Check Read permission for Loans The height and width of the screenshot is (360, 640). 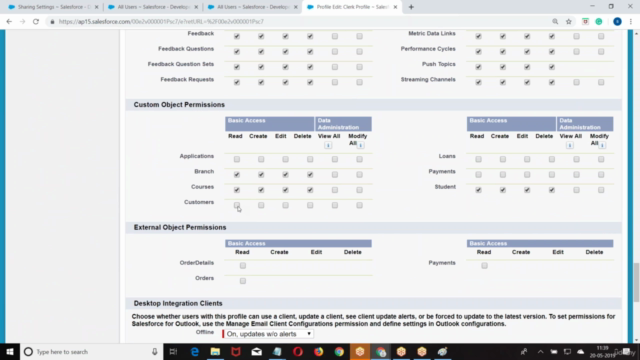[478, 159]
